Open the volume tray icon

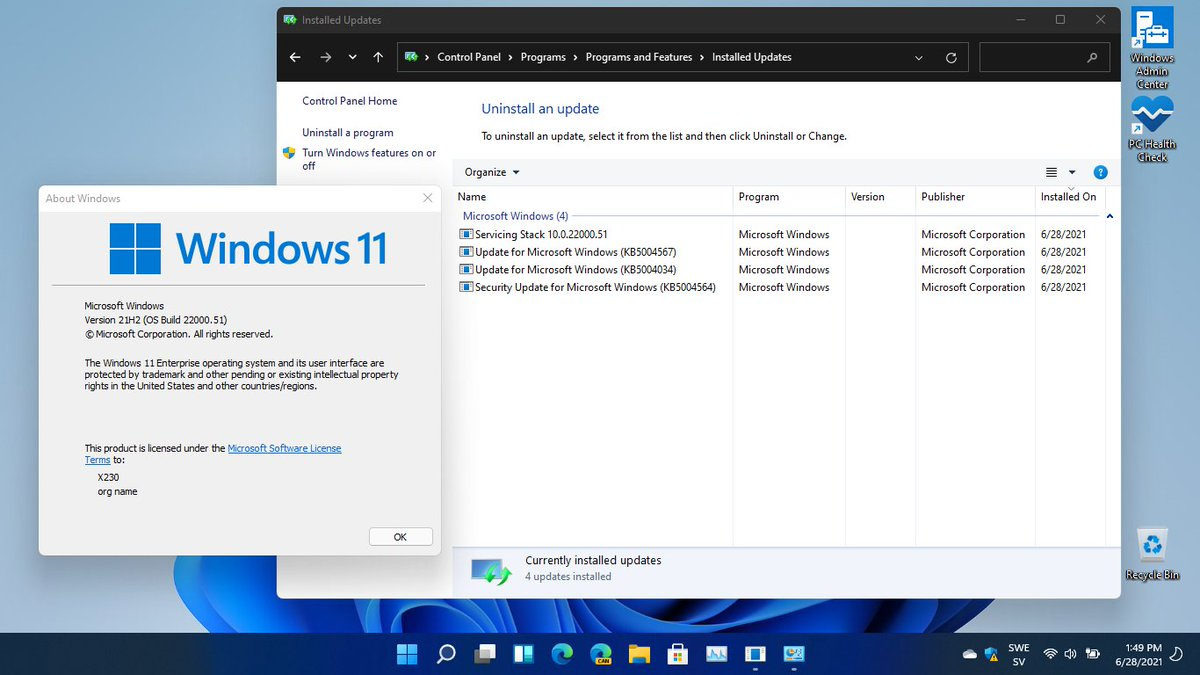pos(1070,654)
